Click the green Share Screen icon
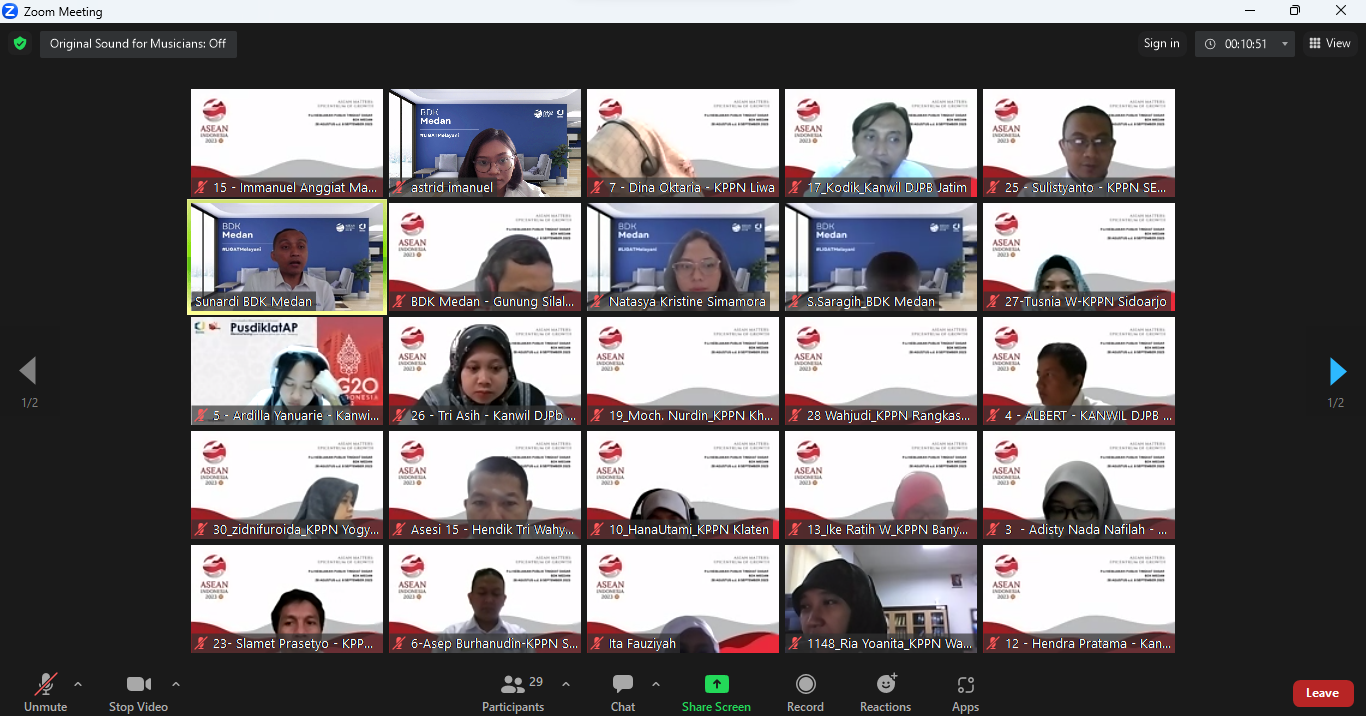 click(x=716, y=685)
